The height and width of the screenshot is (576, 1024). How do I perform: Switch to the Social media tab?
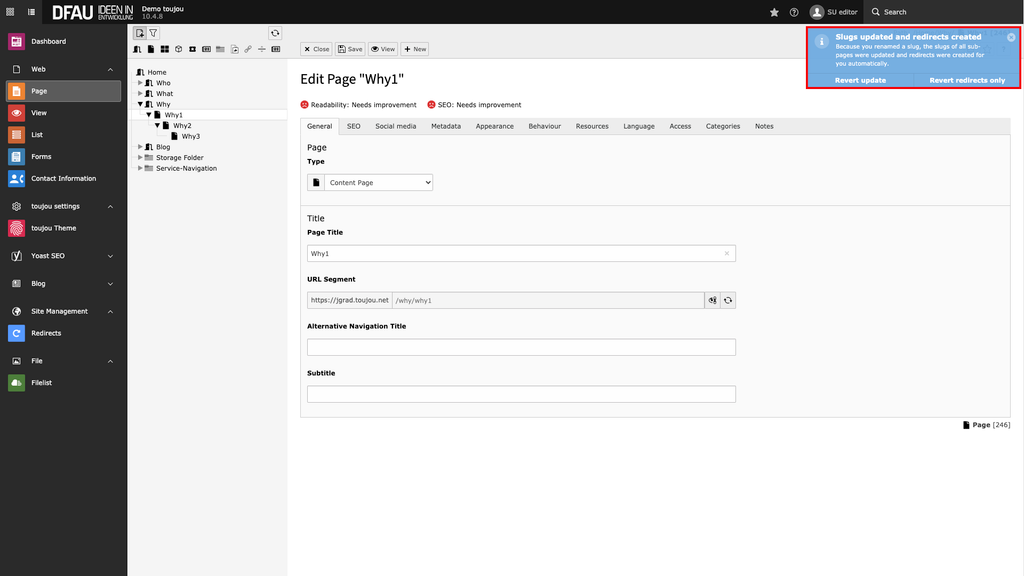pyautogui.click(x=395, y=126)
